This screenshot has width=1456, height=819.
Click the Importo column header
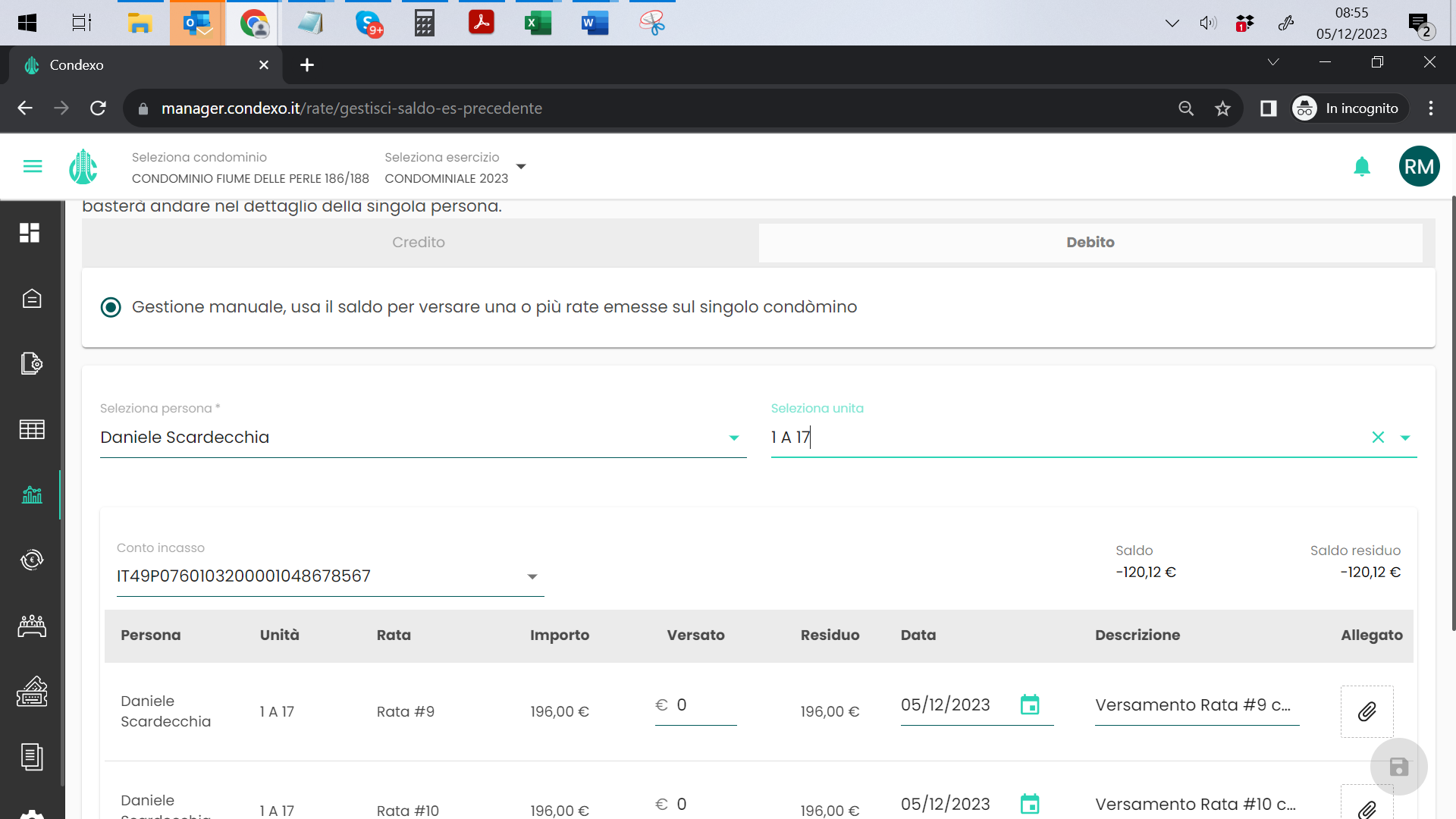[x=559, y=635]
